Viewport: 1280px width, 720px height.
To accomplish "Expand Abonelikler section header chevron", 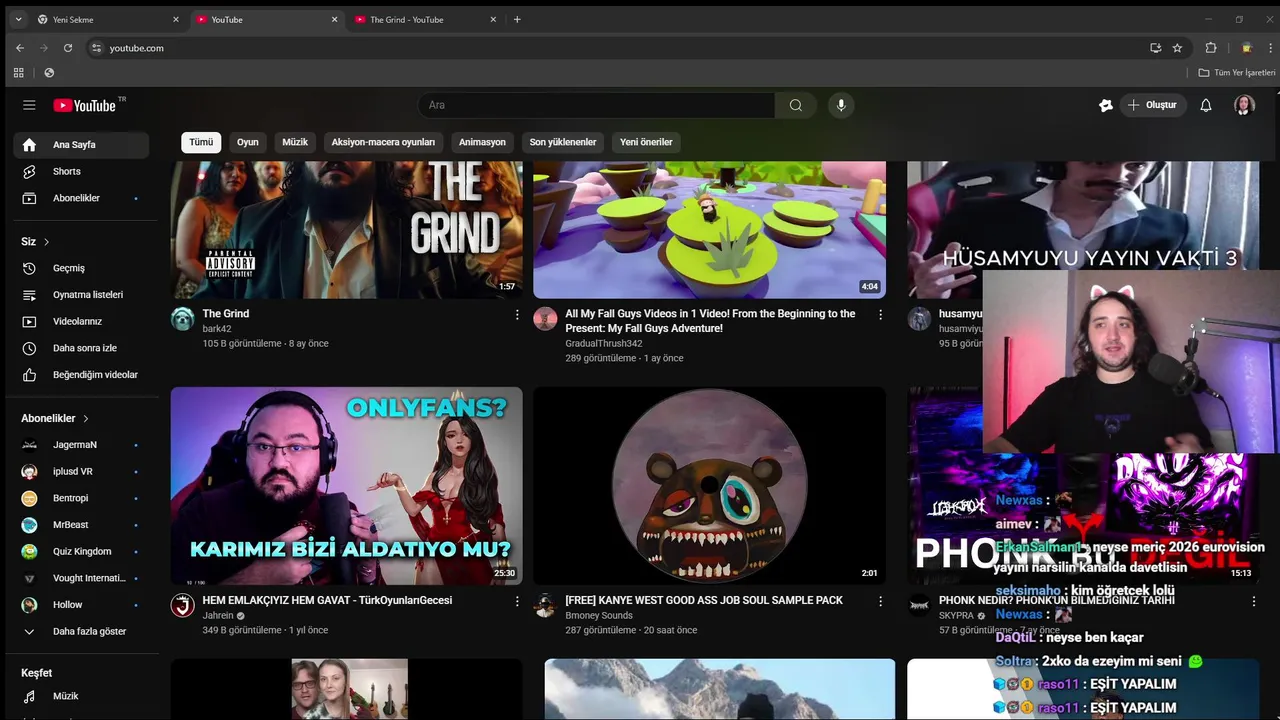I will point(86,419).
